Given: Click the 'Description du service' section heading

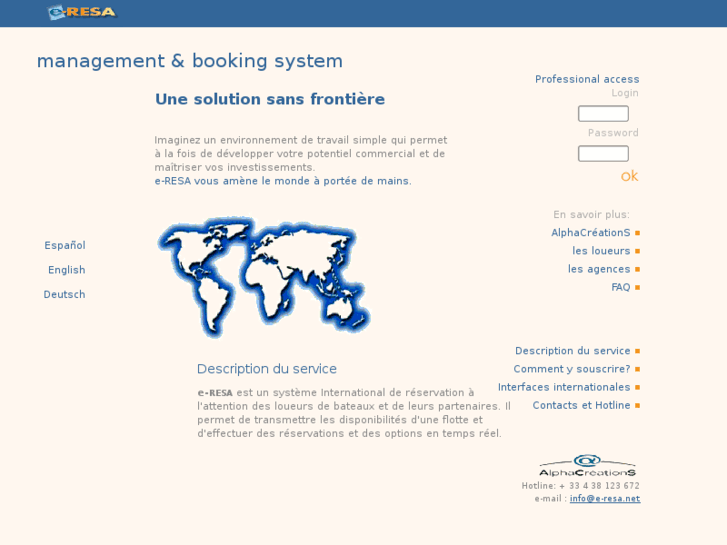Looking at the screenshot, I should pyautogui.click(x=267, y=369).
